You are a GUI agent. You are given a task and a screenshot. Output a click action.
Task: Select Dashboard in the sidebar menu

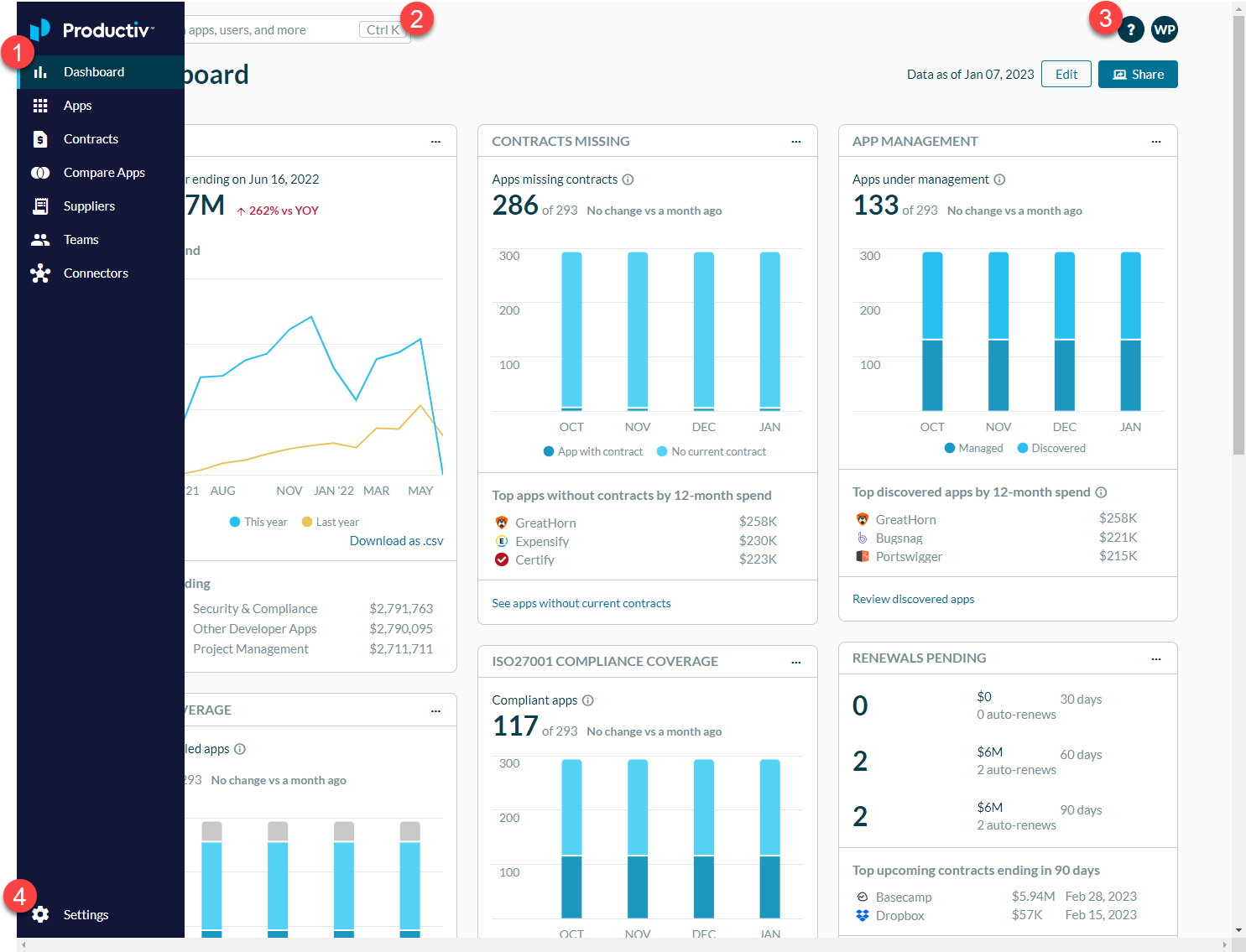point(94,72)
